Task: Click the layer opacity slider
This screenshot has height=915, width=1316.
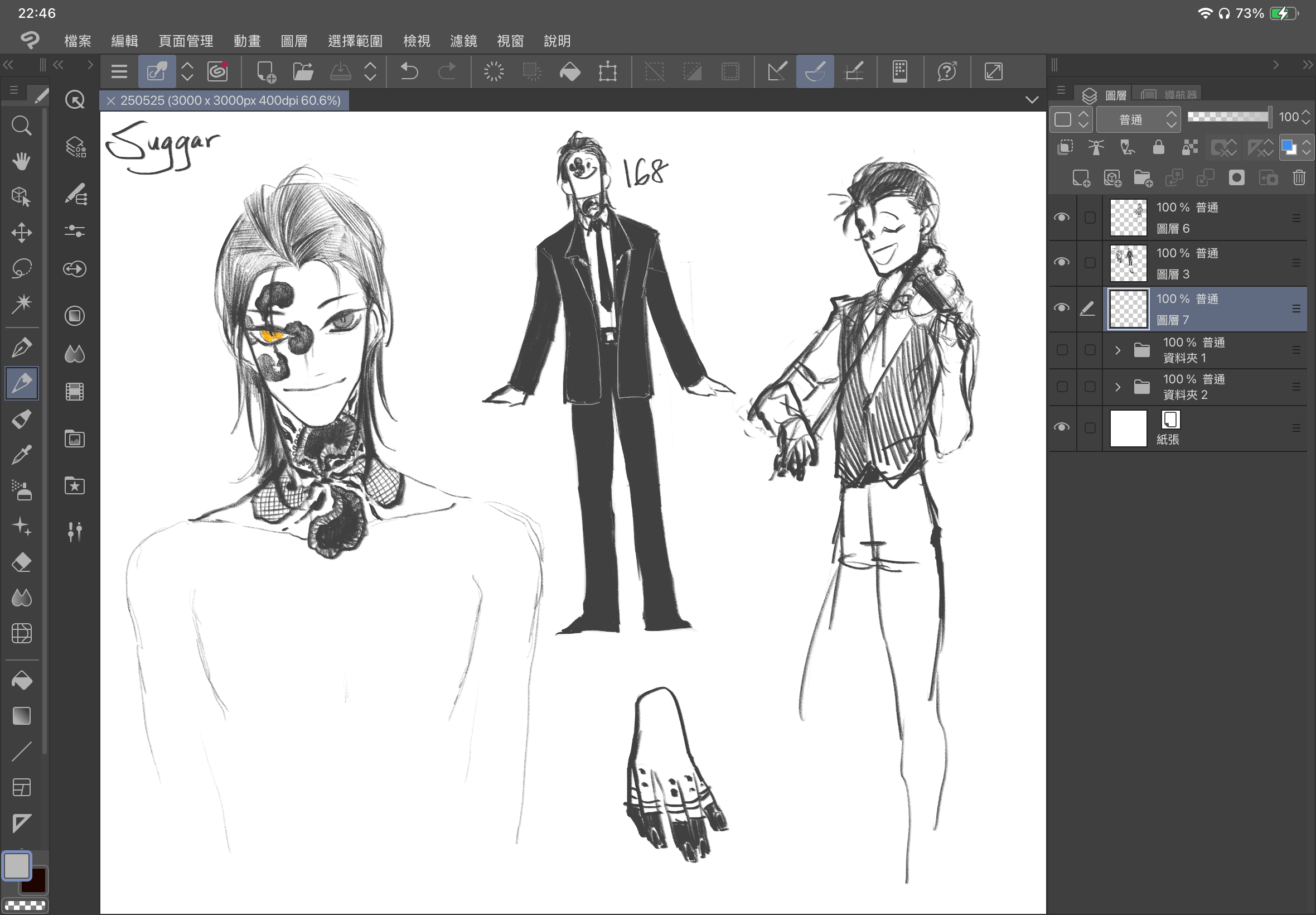Action: click(1229, 117)
